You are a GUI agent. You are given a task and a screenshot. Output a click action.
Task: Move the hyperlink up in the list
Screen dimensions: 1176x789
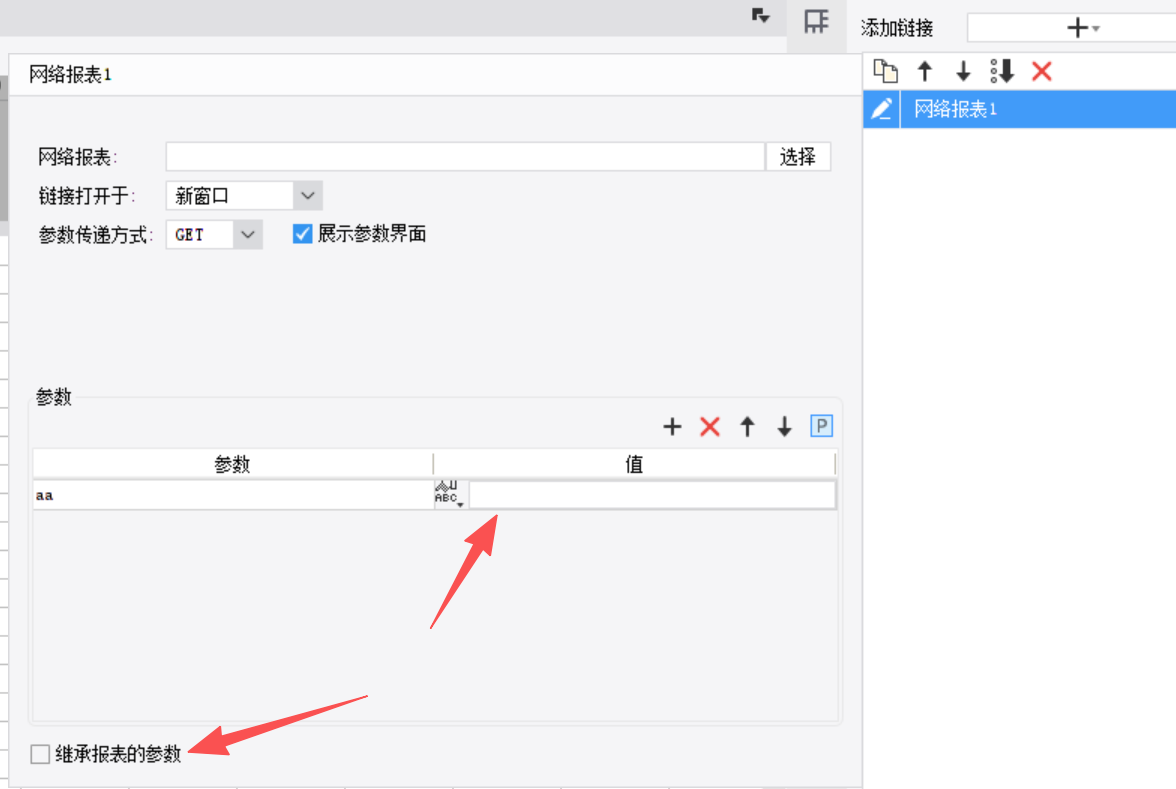point(925,71)
